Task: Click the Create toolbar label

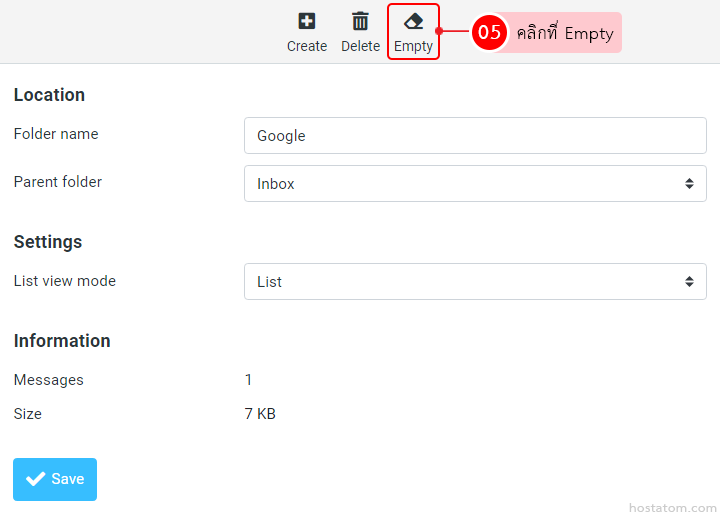Action: [307, 46]
